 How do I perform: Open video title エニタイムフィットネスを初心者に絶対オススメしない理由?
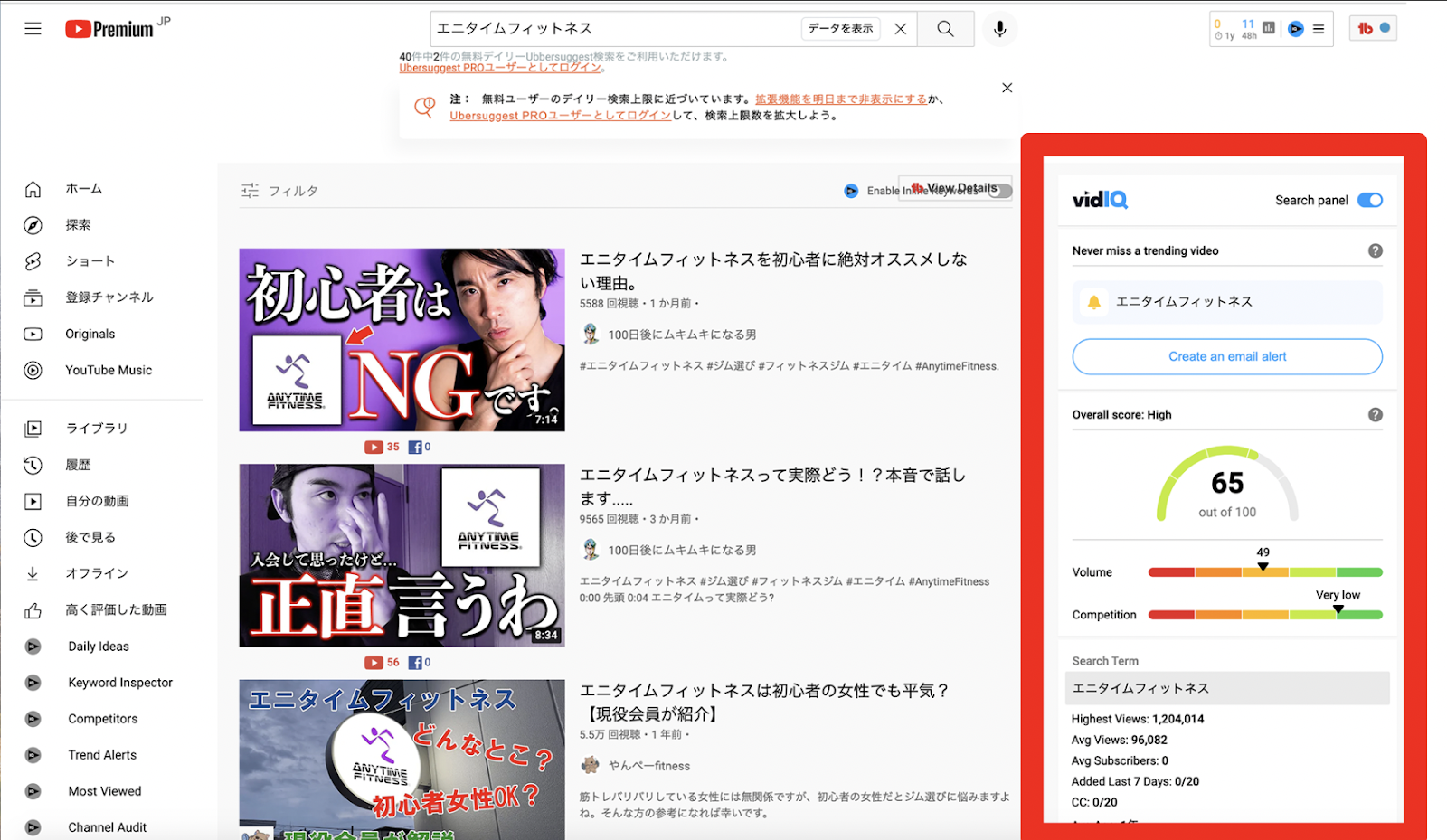click(773, 271)
